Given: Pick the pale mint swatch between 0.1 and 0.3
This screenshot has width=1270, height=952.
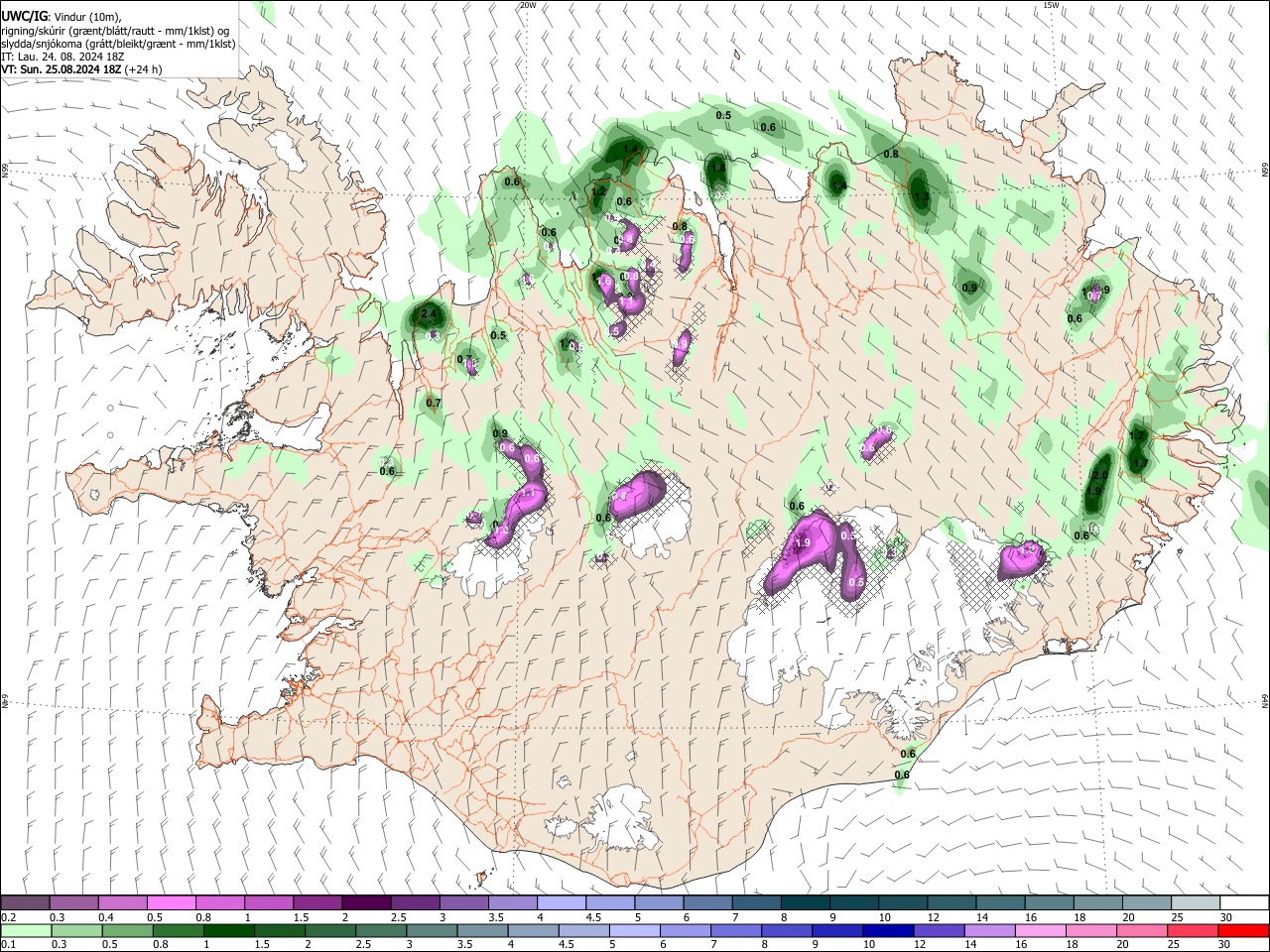Looking at the screenshot, I should coord(26,930).
